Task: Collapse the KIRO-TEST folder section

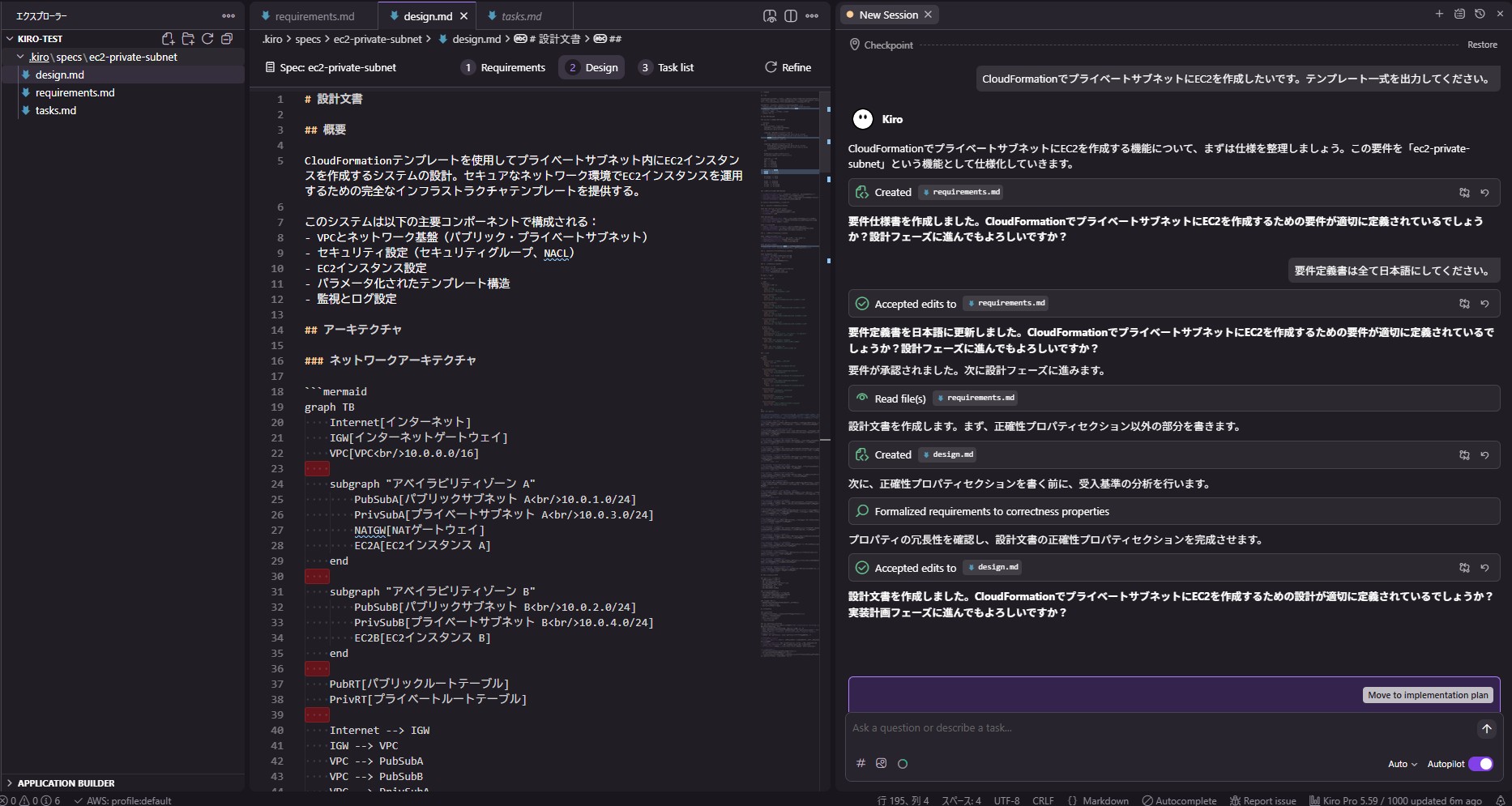Action: point(10,39)
